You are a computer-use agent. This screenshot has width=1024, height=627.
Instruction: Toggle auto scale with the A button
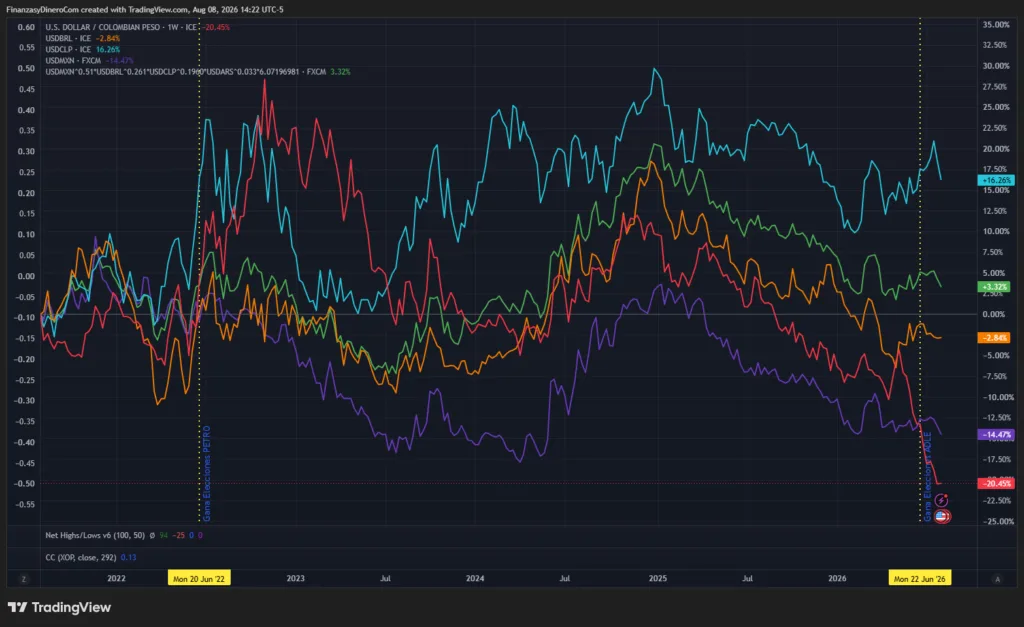[997, 579]
